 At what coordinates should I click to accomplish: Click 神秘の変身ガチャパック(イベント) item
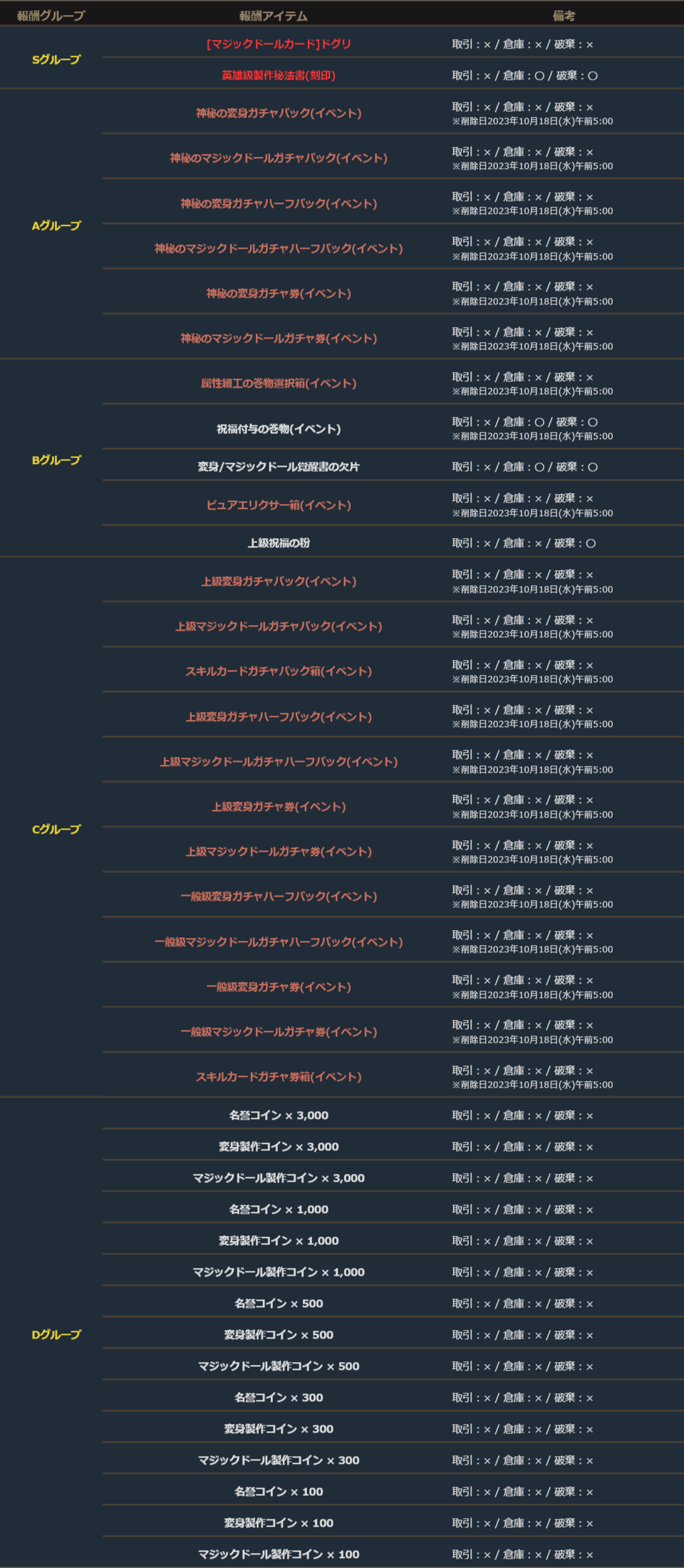279,113
